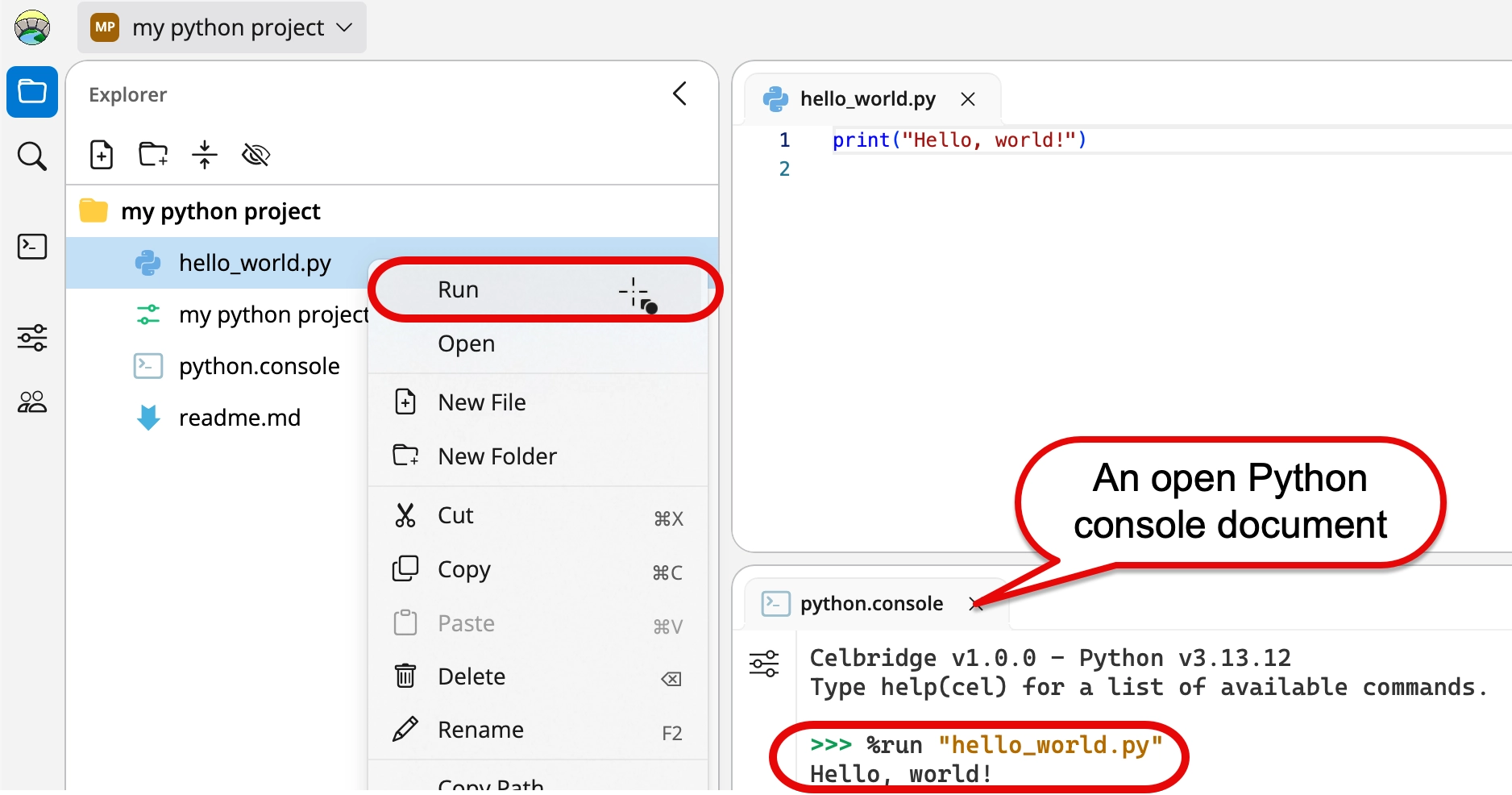
Task: Choose Cut in the context menu
Action: click(x=538, y=515)
